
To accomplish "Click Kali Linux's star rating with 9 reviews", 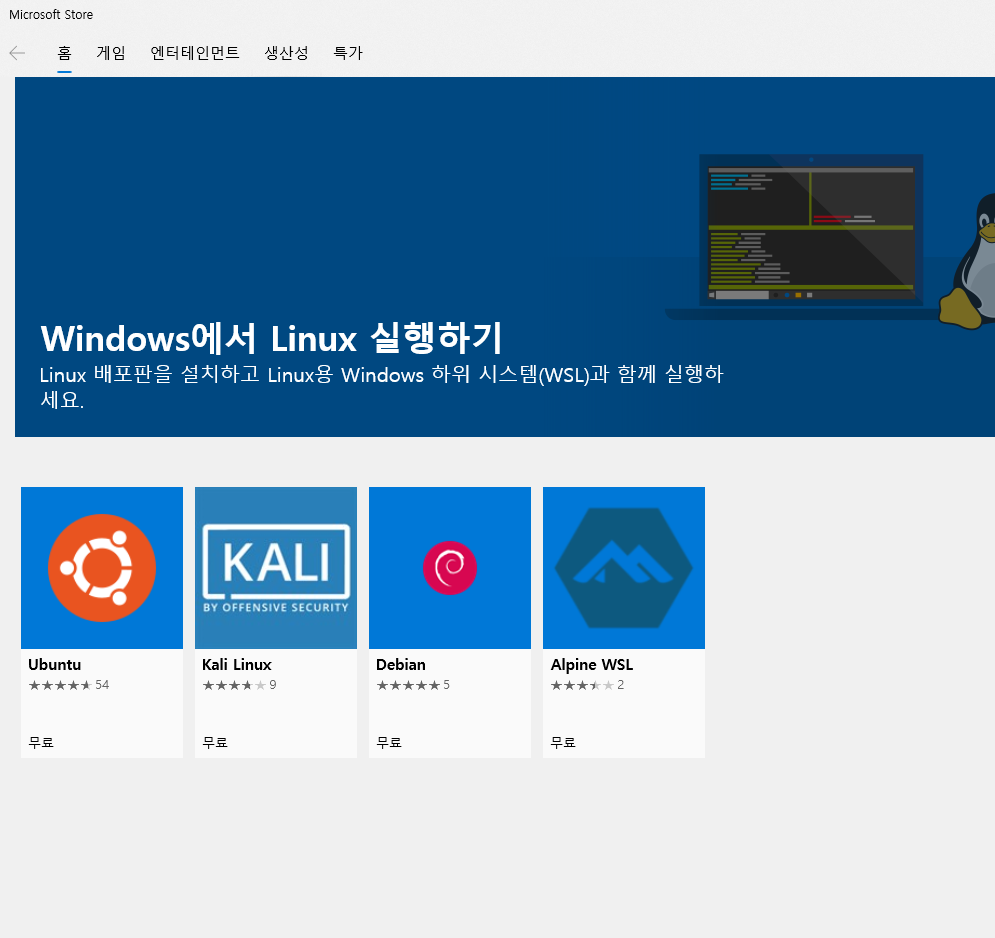I will point(239,685).
